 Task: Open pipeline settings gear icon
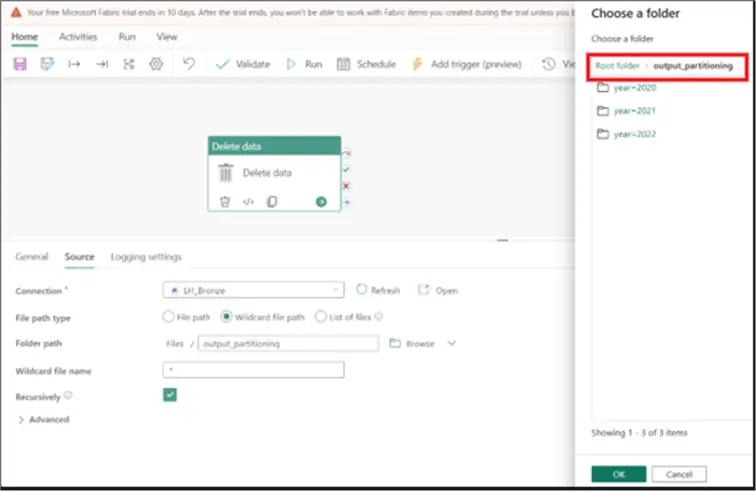click(156, 64)
